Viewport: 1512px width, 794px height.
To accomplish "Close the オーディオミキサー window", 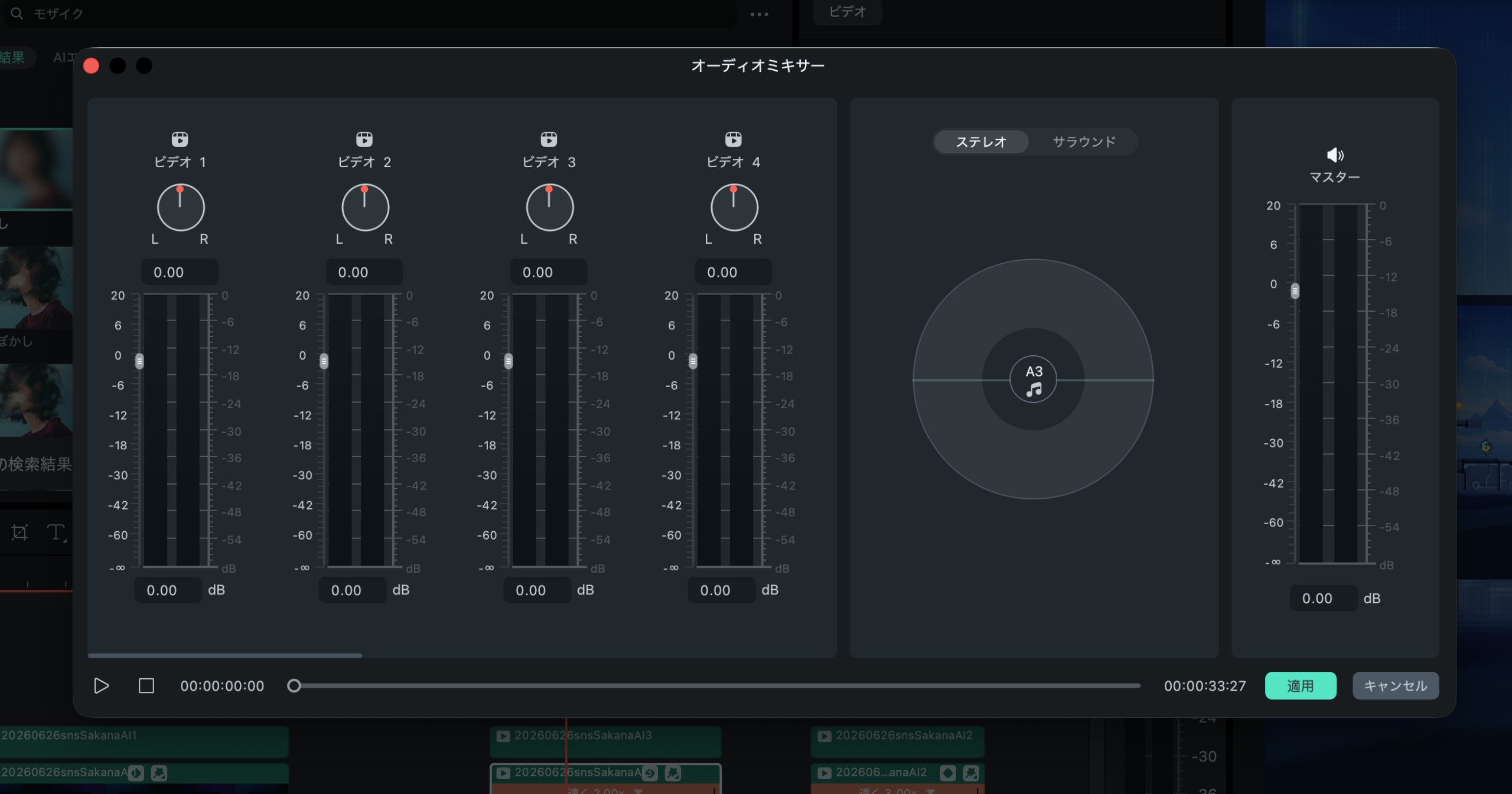I will (x=91, y=66).
